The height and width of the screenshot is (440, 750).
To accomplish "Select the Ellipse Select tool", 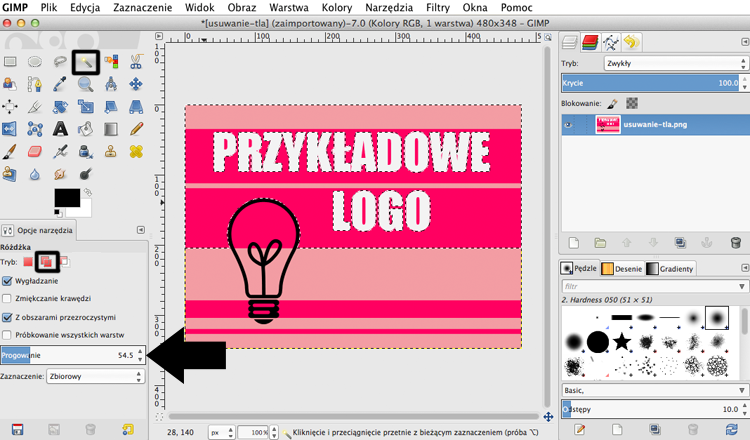I will 34,62.
